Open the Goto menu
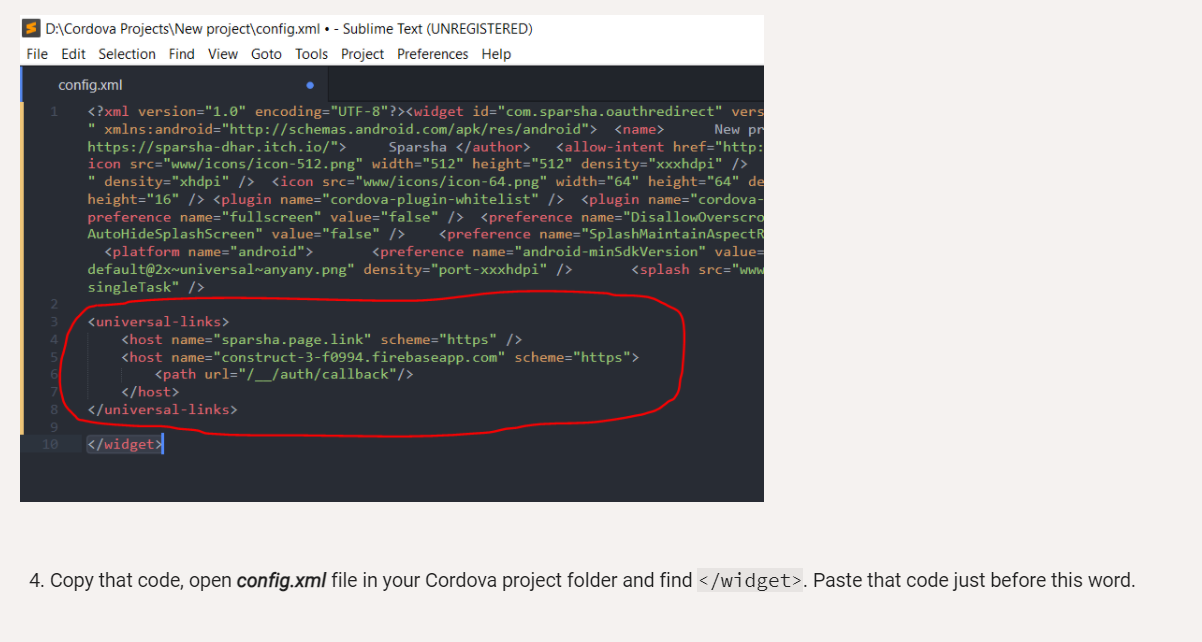Image resolution: width=1202 pixels, height=642 pixels. 265,54
